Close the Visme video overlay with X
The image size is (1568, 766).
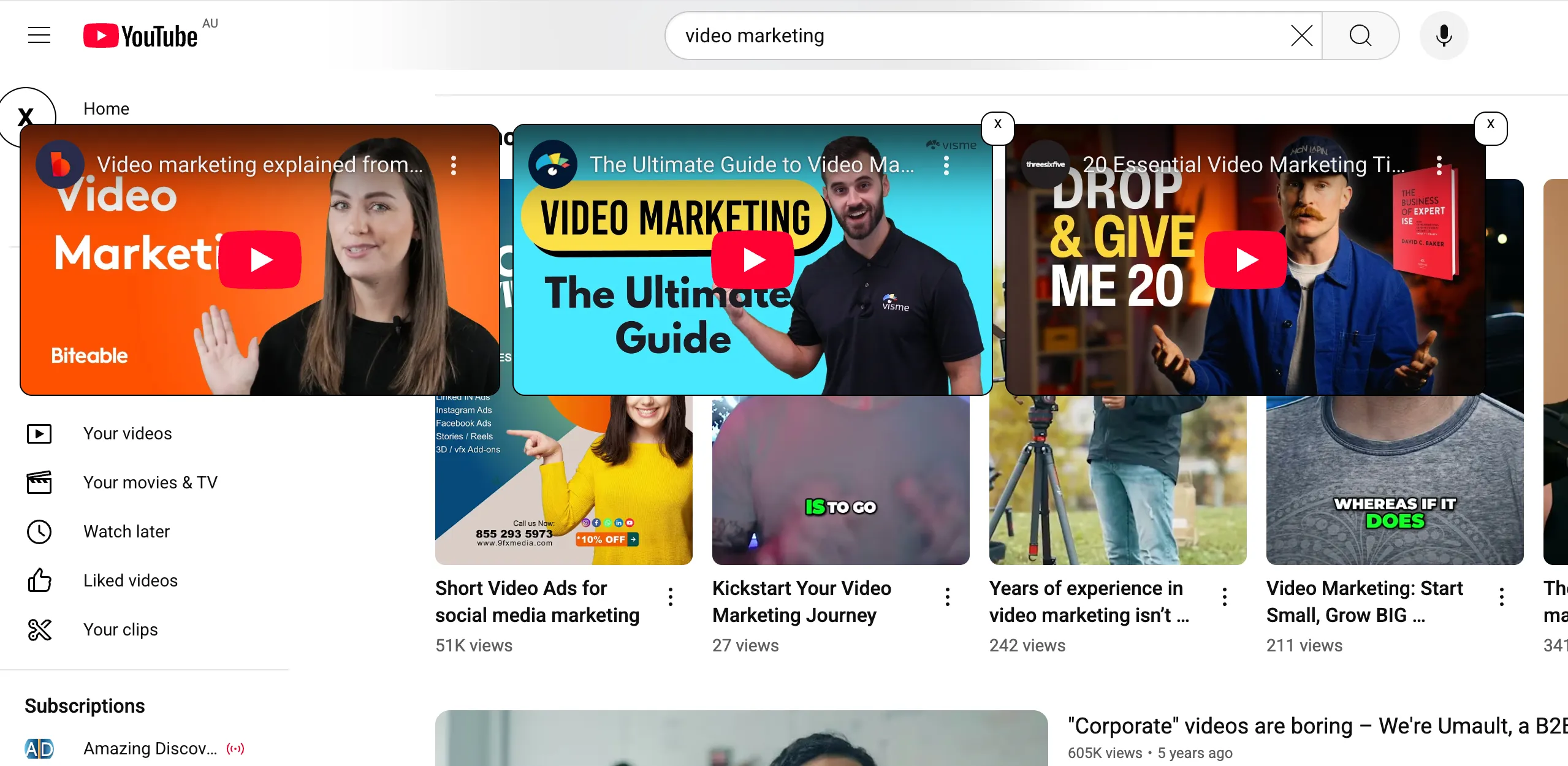coord(998,128)
